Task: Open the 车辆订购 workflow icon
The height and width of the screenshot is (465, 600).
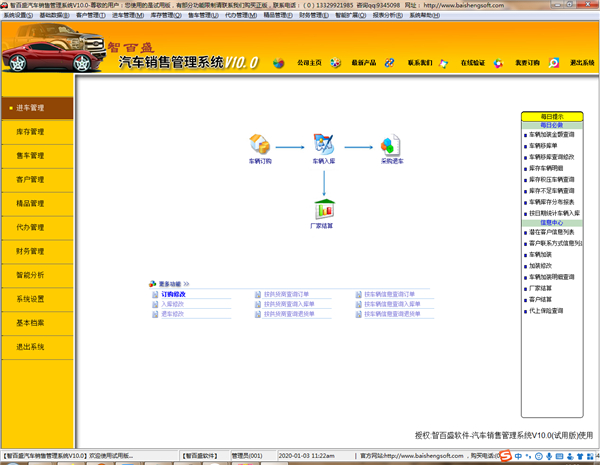Action: point(260,144)
